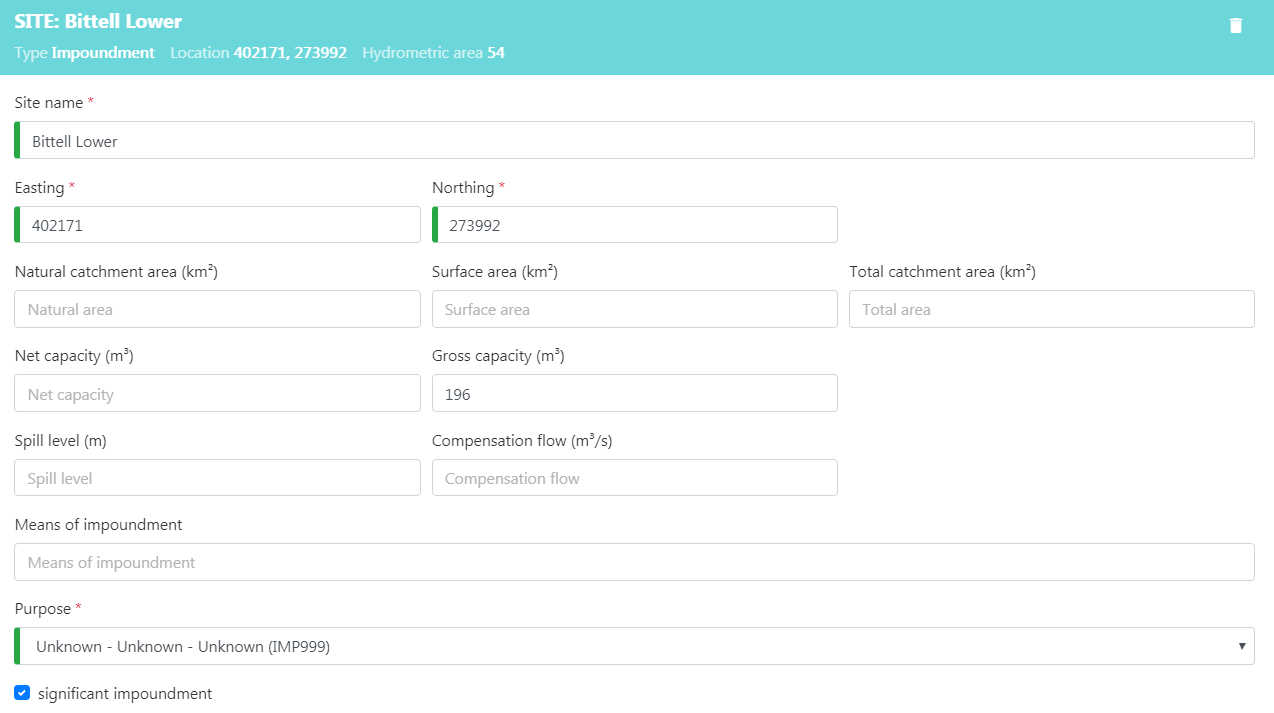This screenshot has width=1274, height=713.
Task: Click the trash delete icon in header
Action: (x=1236, y=26)
